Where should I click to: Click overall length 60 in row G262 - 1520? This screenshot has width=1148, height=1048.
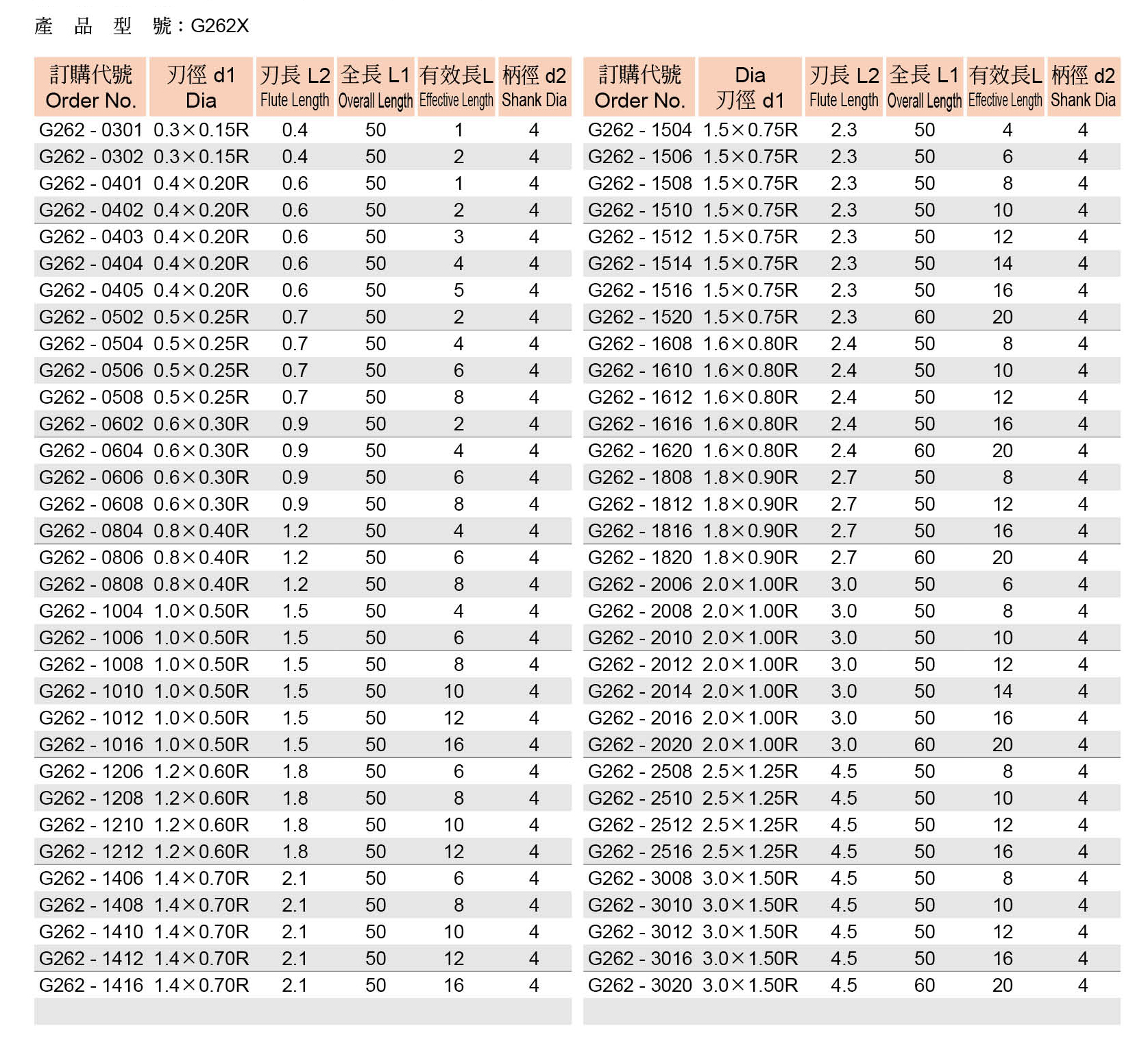click(x=925, y=317)
